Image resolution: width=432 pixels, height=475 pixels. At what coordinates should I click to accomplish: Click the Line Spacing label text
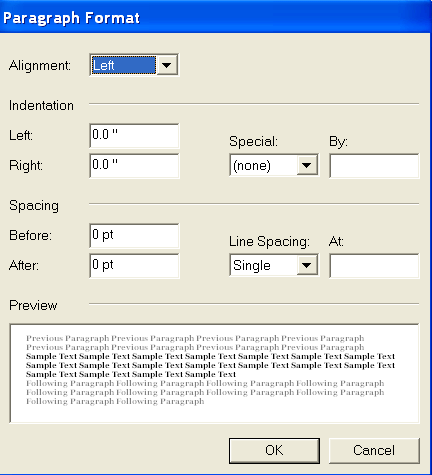[x=269, y=241]
